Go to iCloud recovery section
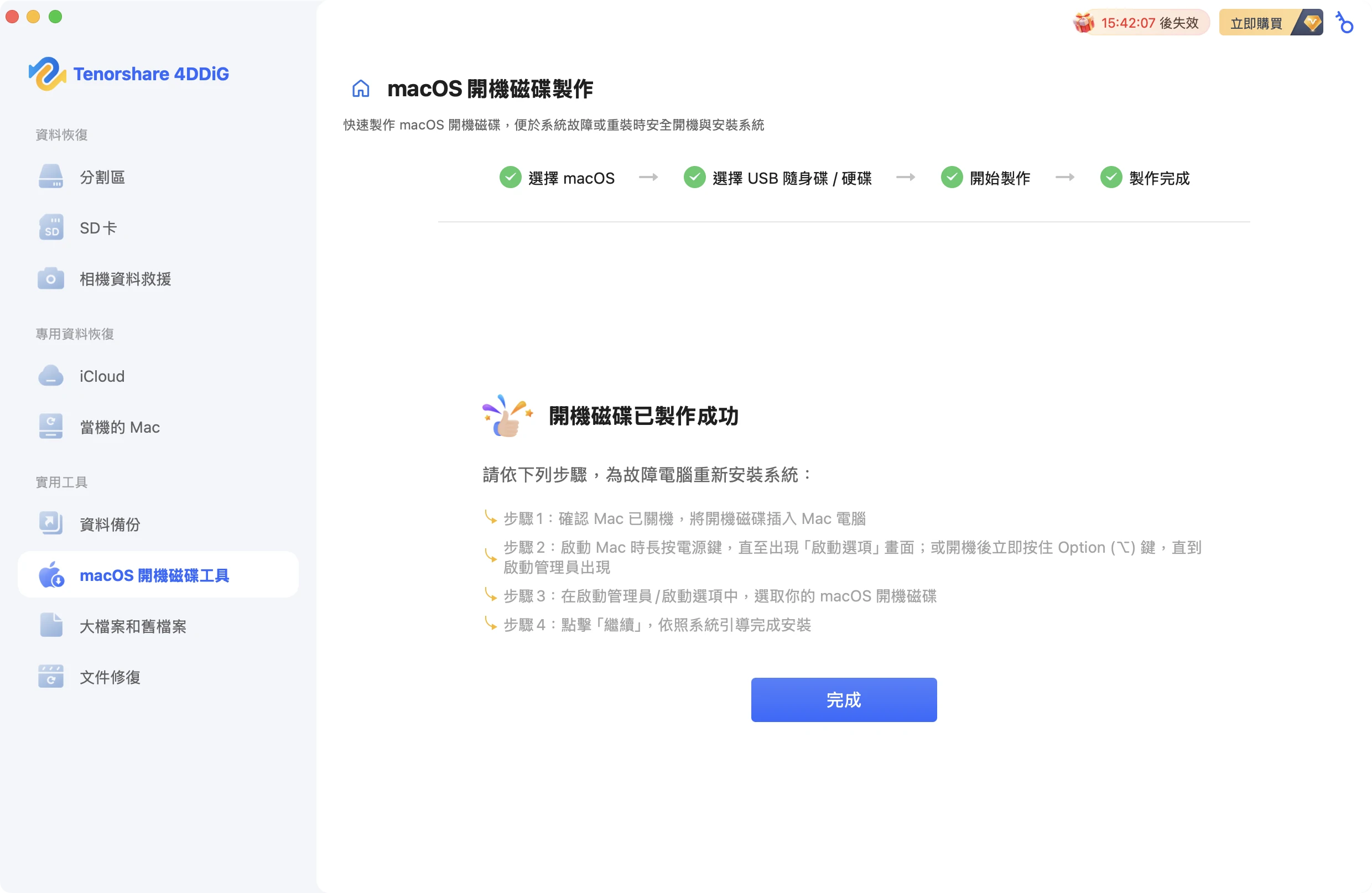1372x893 pixels. (x=158, y=376)
